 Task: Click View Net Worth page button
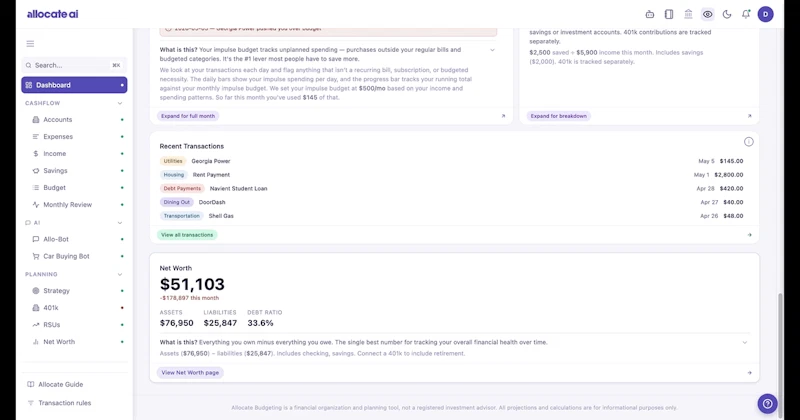click(x=190, y=373)
